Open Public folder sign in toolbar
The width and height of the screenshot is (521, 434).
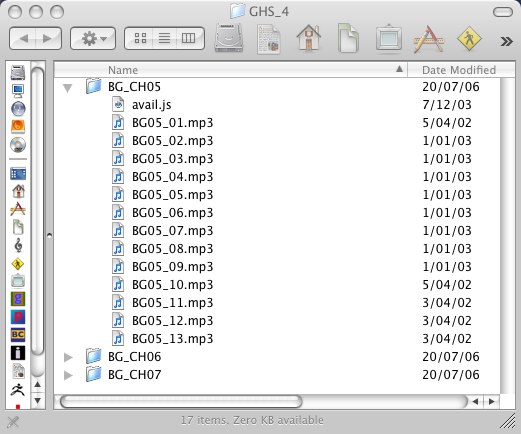[x=469, y=39]
